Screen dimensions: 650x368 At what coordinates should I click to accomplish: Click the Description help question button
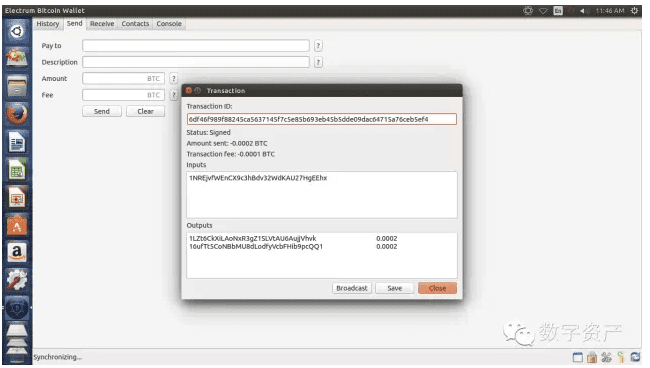318,62
